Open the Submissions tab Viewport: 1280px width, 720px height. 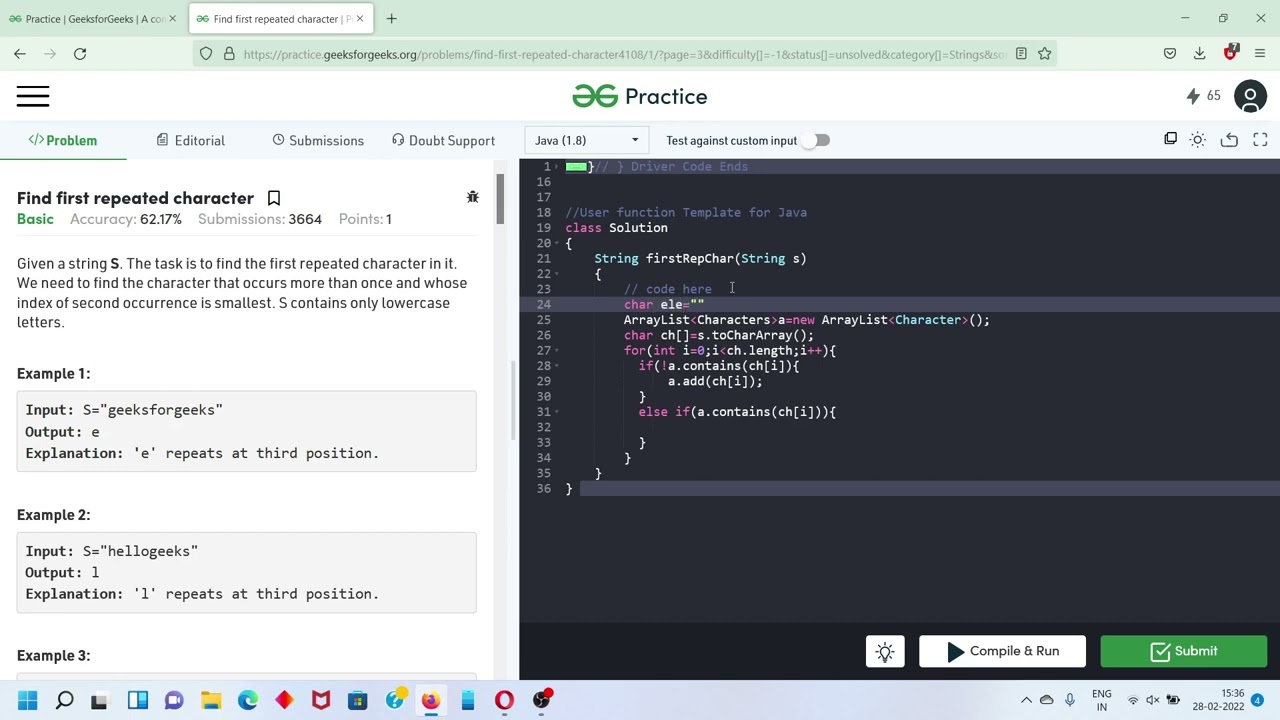pyautogui.click(x=318, y=140)
